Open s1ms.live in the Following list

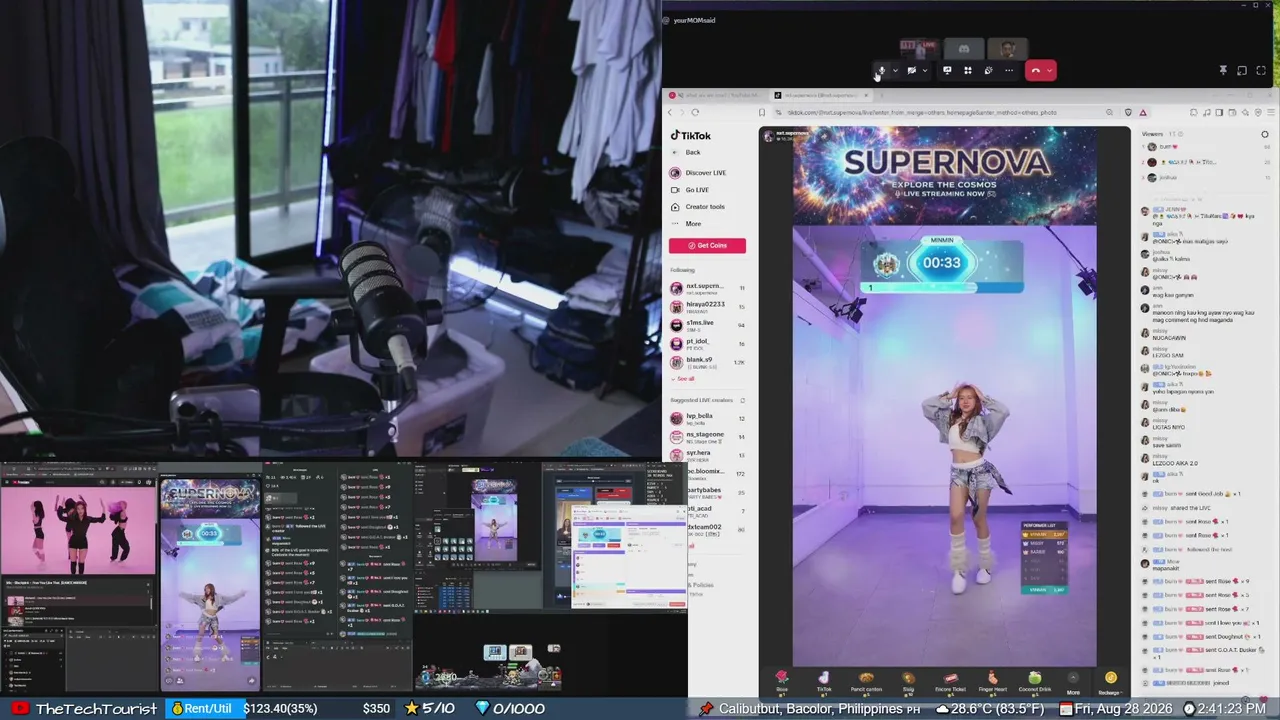pos(707,325)
